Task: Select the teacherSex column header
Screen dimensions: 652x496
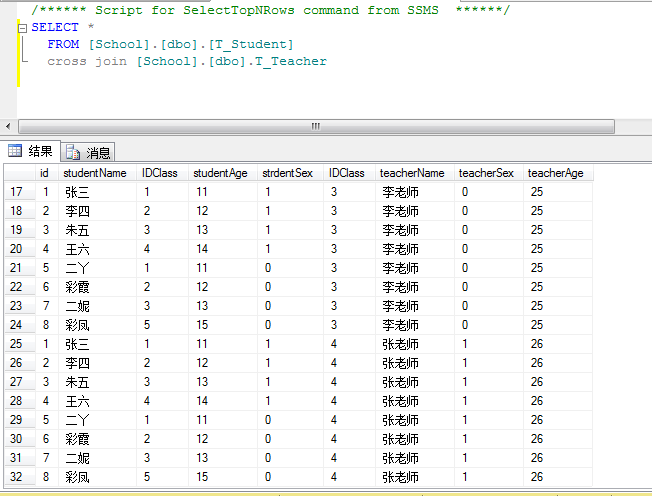Action: [489, 173]
